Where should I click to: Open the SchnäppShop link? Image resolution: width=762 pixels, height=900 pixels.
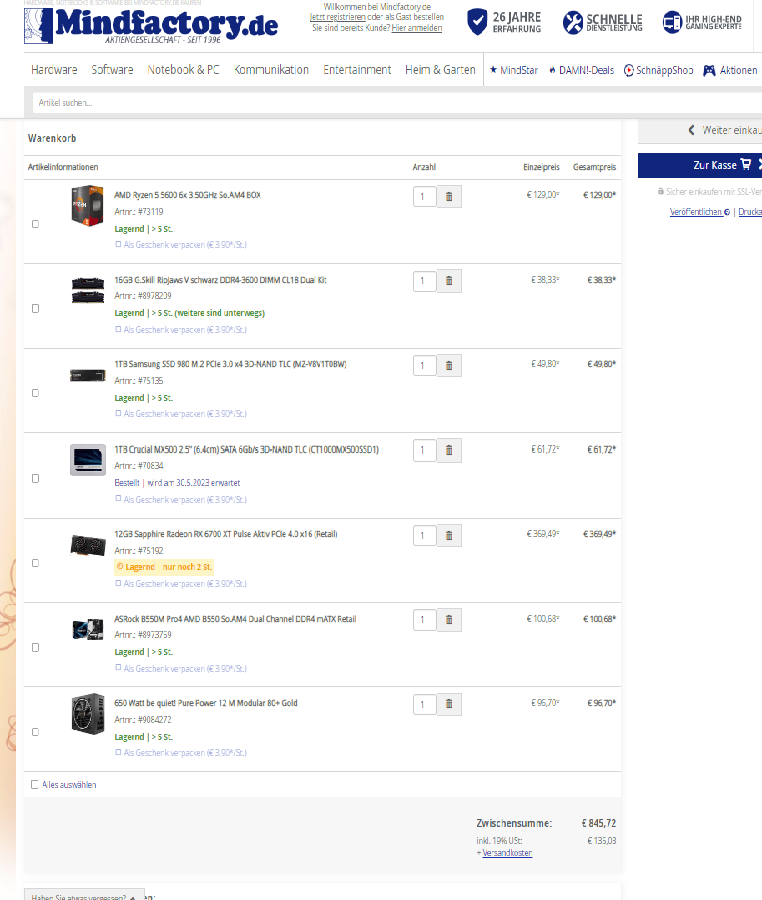[x=658, y=70]
